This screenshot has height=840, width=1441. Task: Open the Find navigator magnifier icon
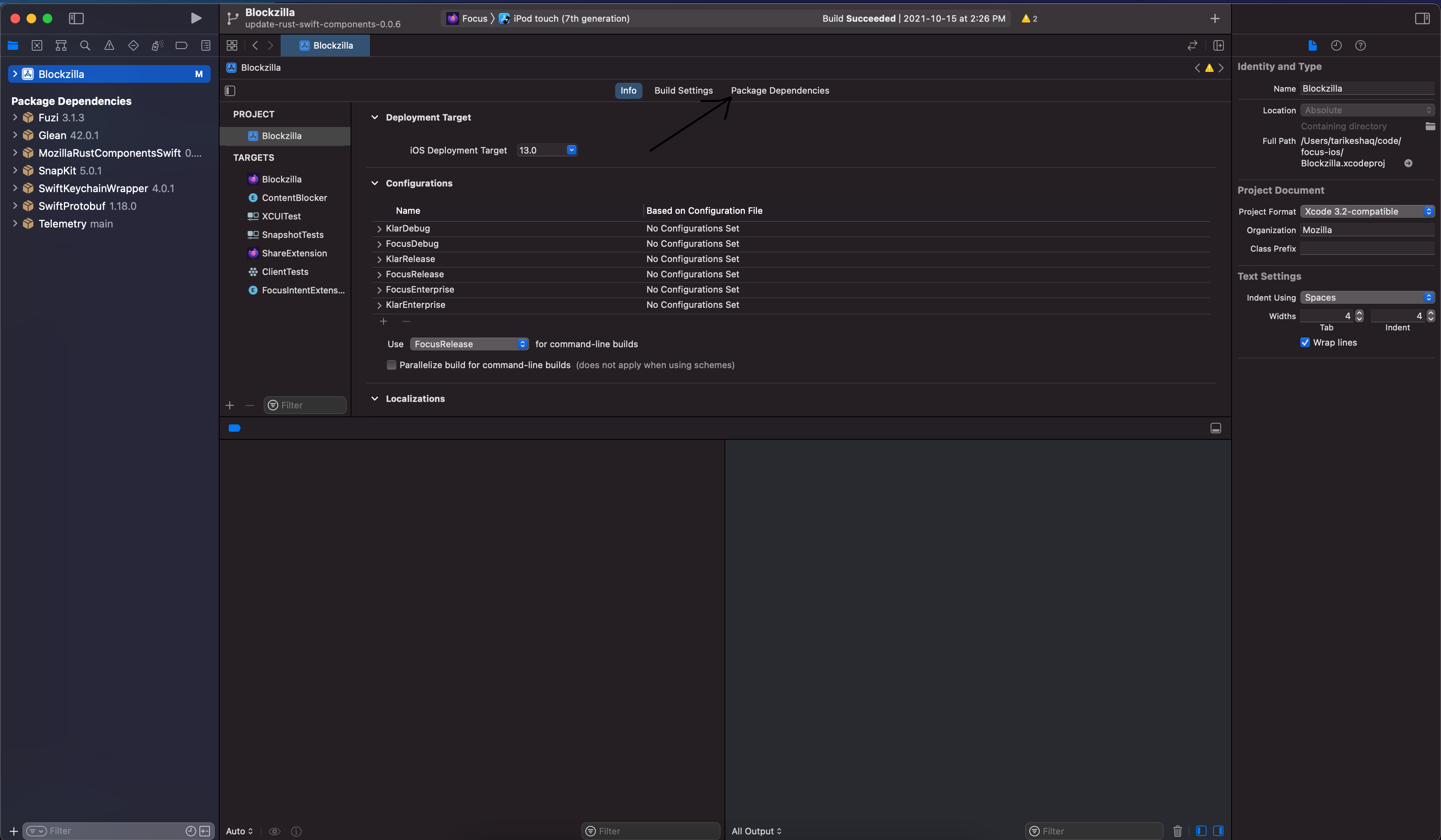tap(84, 46)
